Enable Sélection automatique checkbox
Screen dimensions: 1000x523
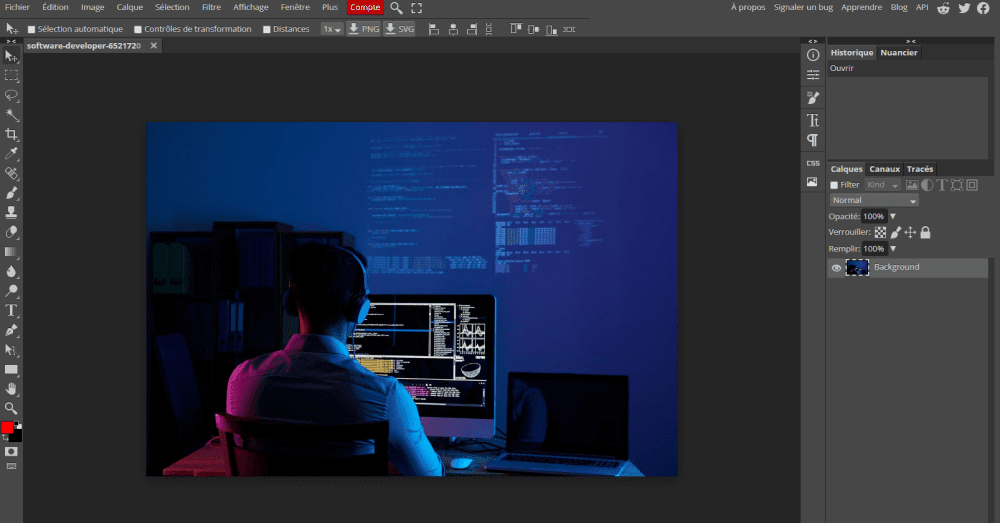32,29
